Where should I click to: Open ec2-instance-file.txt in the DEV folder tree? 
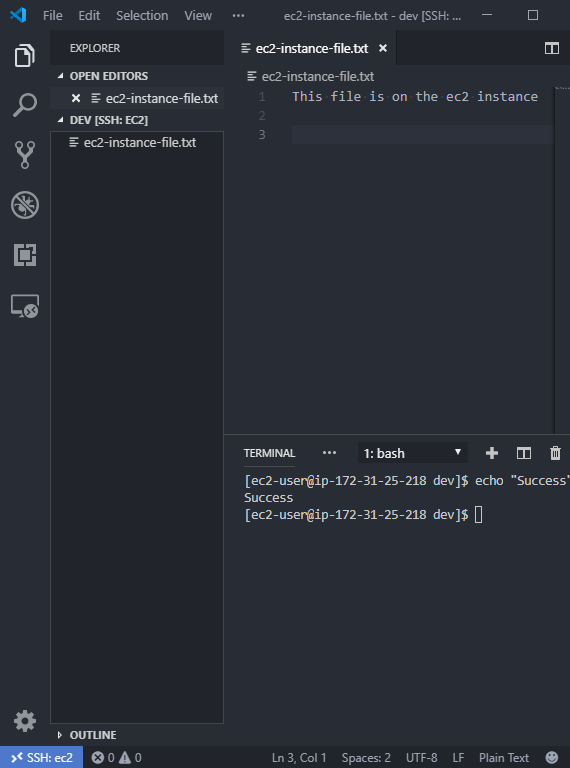[x=137, y=143]
